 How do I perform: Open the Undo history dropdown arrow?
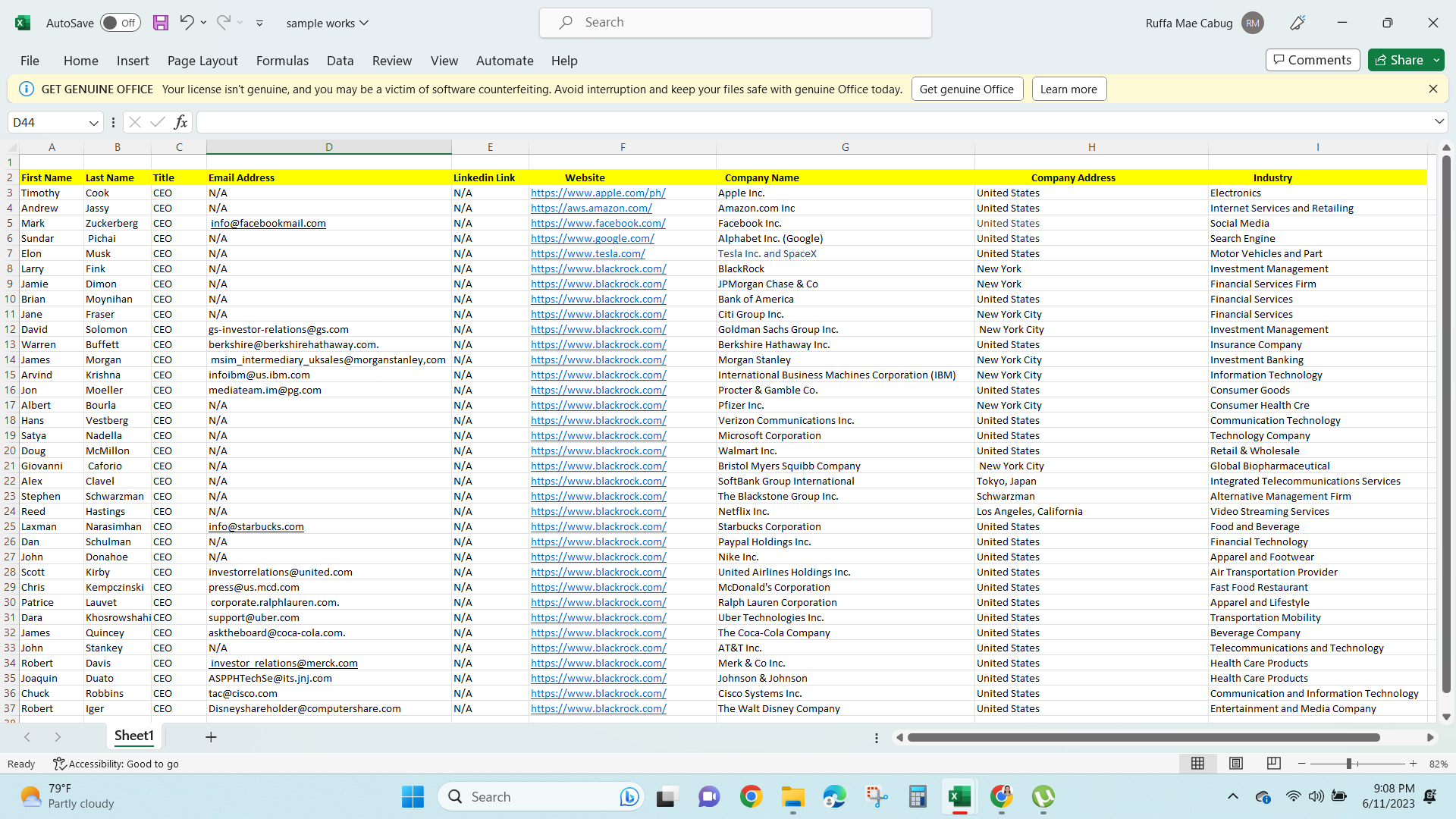[203, 23]
